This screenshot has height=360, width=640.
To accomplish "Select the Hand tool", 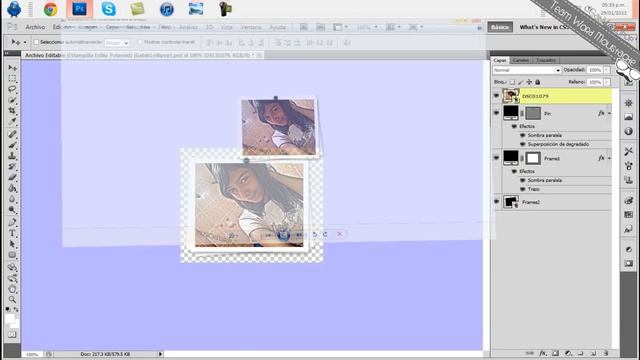I will (13, 289).
